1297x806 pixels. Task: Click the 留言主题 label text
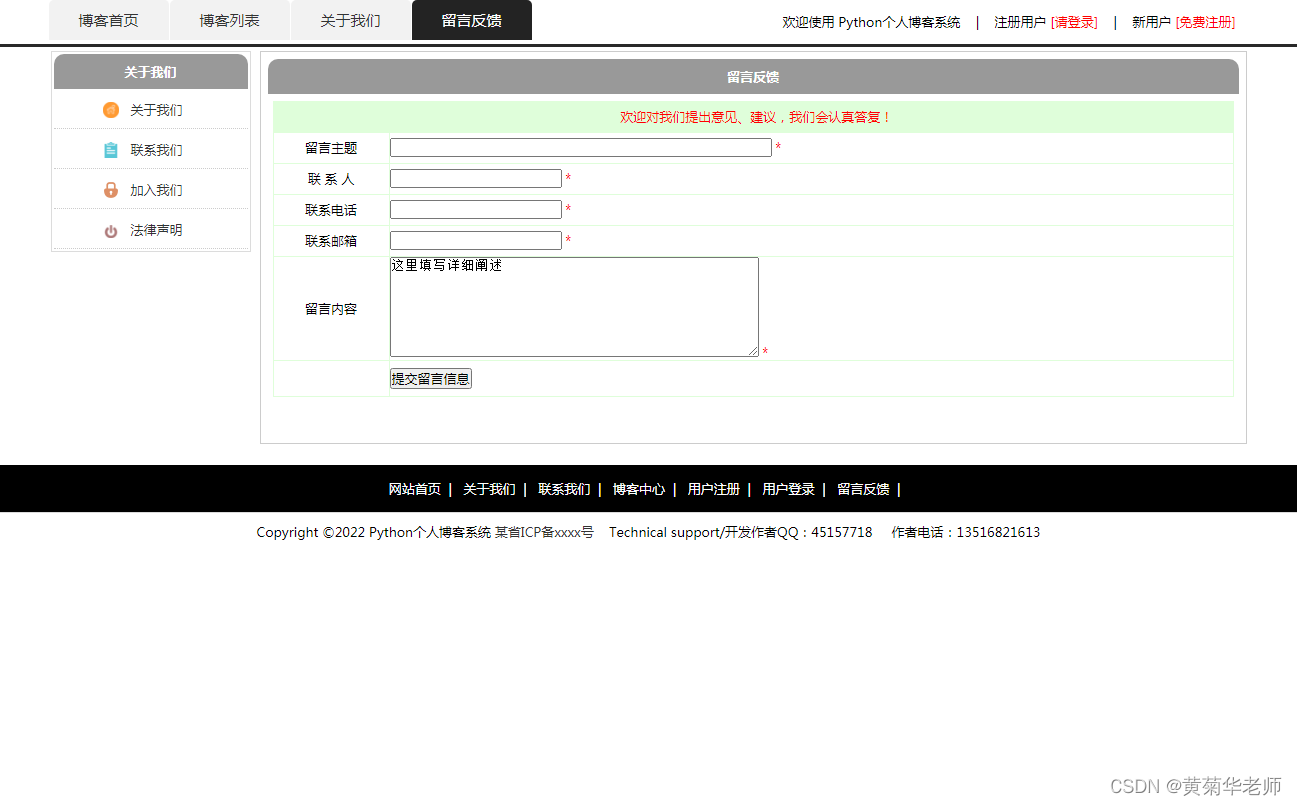331,148
